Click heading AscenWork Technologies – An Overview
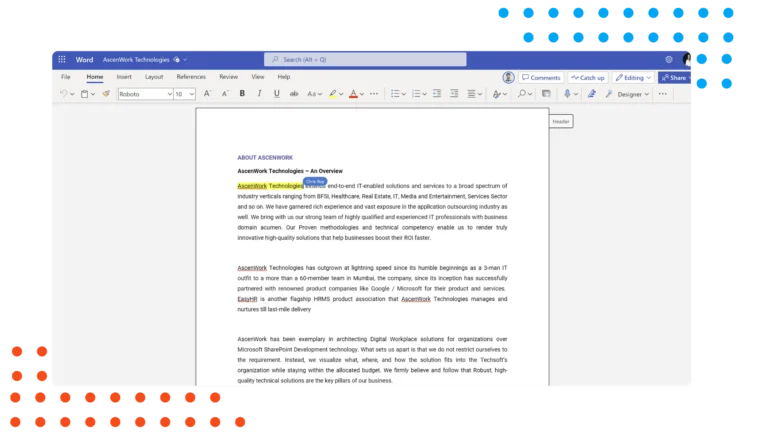The width and height of the screenshot is (768, 432). pyautogui.click(x=290, y=171)
